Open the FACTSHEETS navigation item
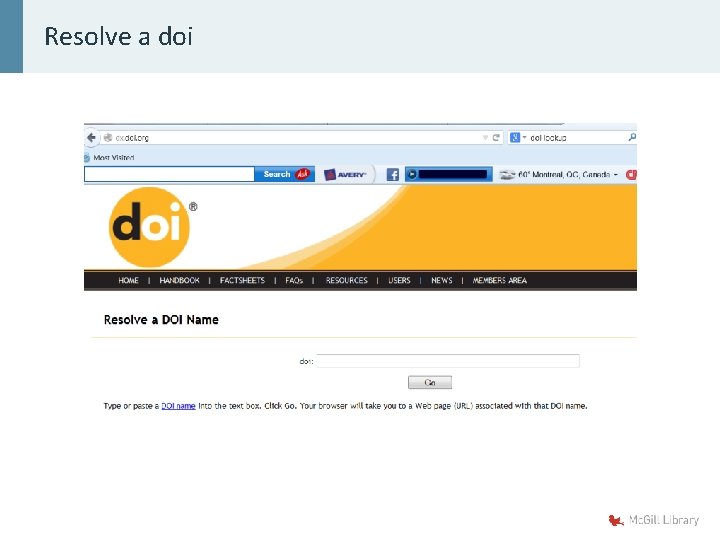This screenshot has width=720, height=540. click(242, 280)
